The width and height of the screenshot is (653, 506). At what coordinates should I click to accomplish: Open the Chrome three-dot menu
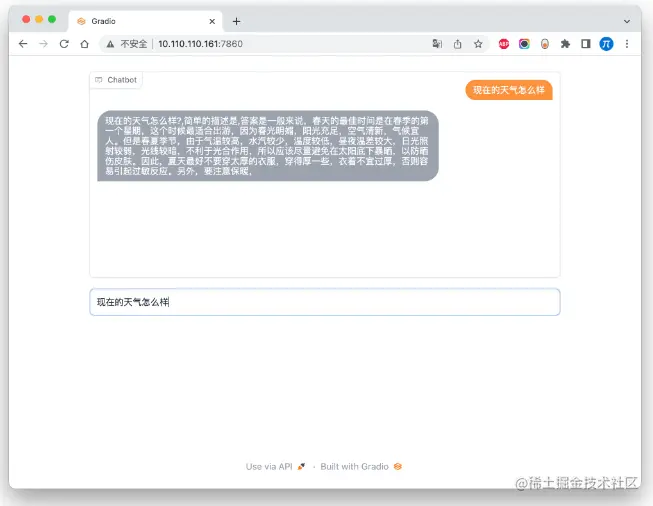click(627, 44)
